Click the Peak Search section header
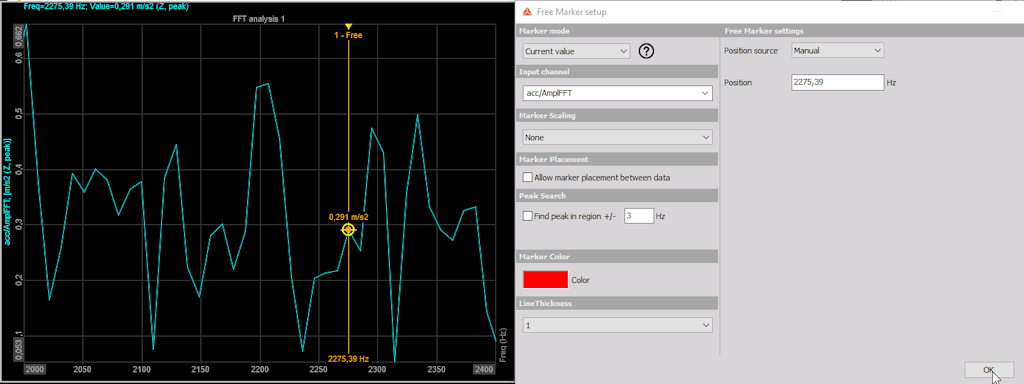1024x384 pixels. (617, 195)
